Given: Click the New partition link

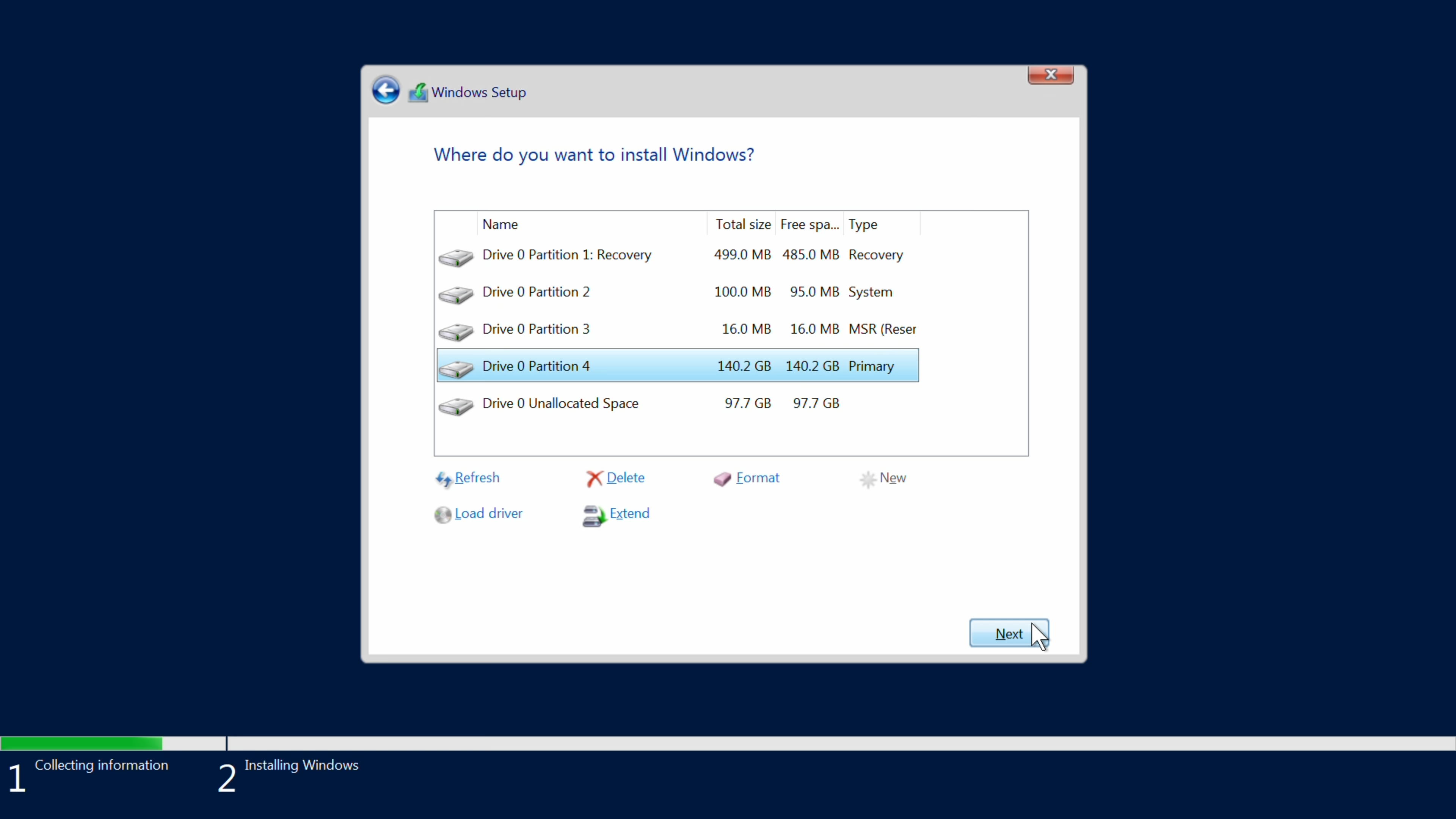Looking at the screenshot, I should point(893,478).
